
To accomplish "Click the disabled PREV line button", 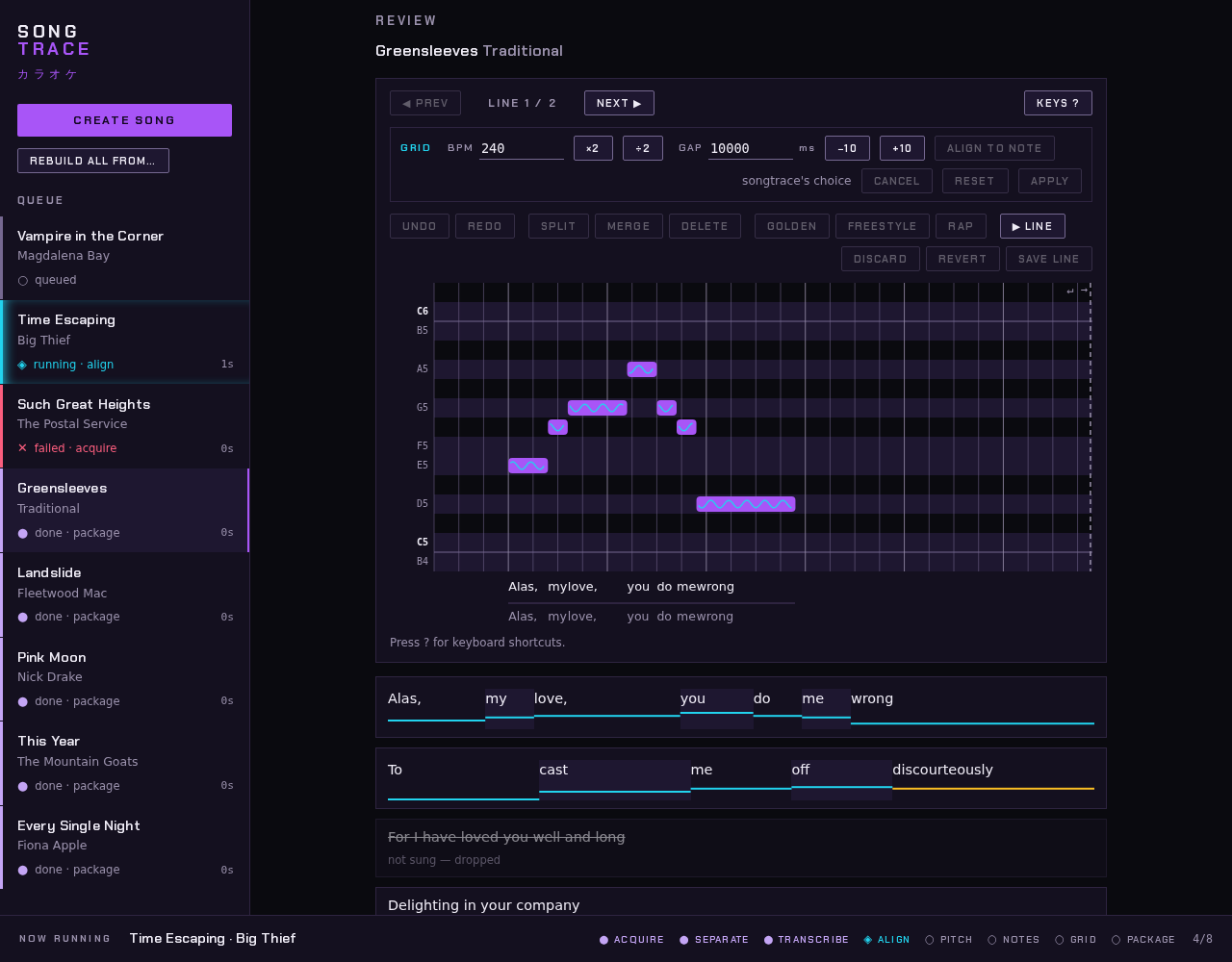I will (425, 103).
